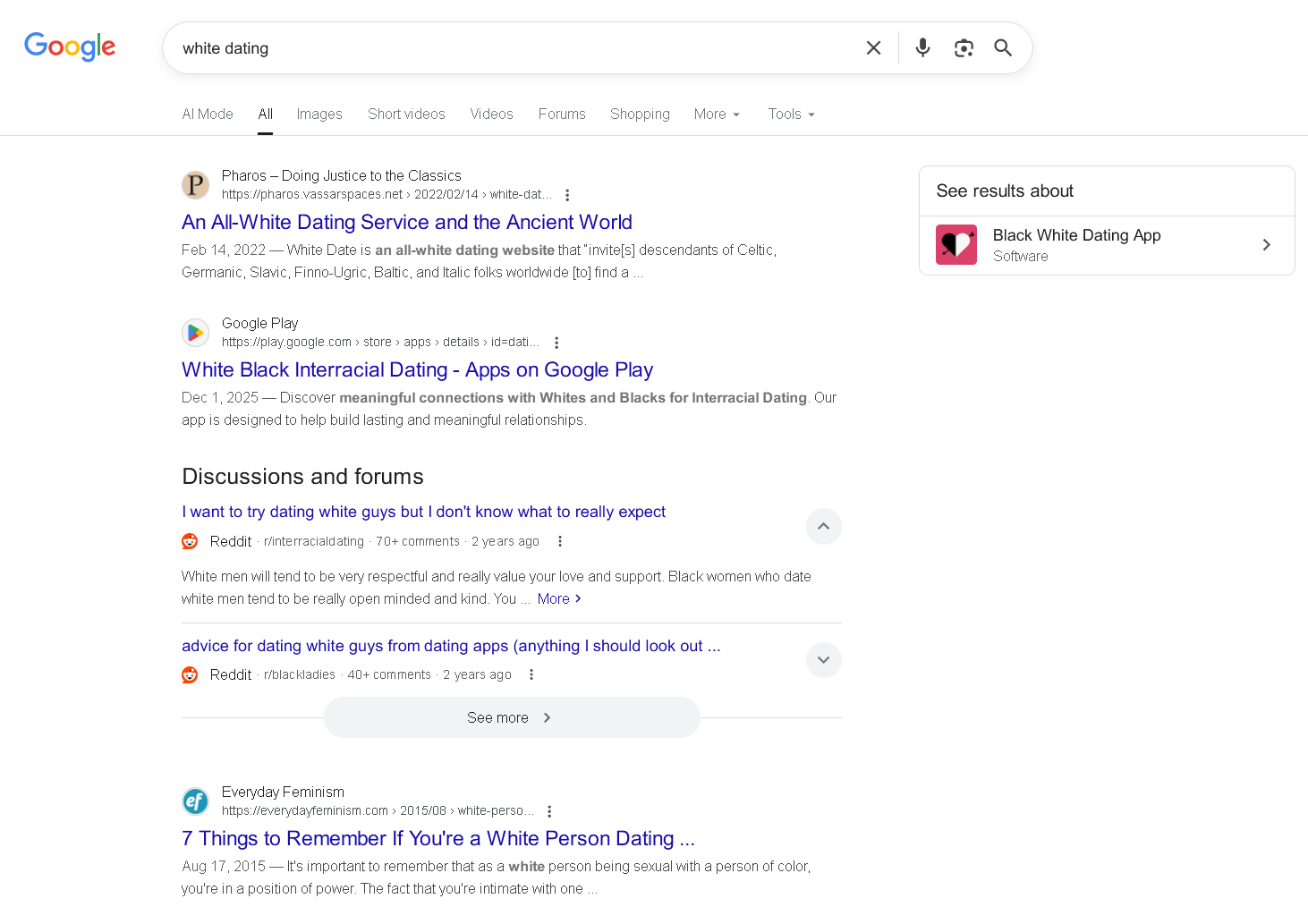Viewport: 1308px width, 924px height.
Task: Select the AI Mode tab
Action: pos(208,114)
